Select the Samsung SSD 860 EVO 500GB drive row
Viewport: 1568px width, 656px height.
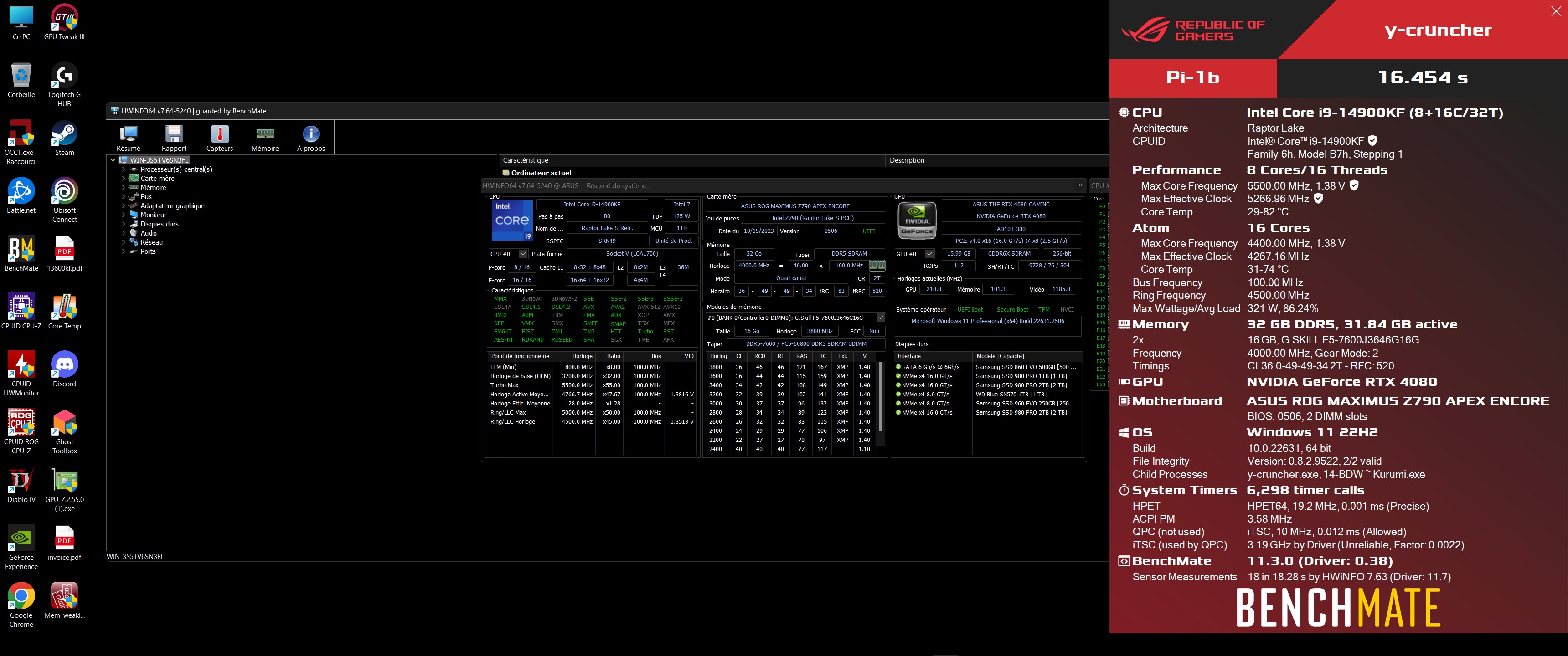(987, 367)
